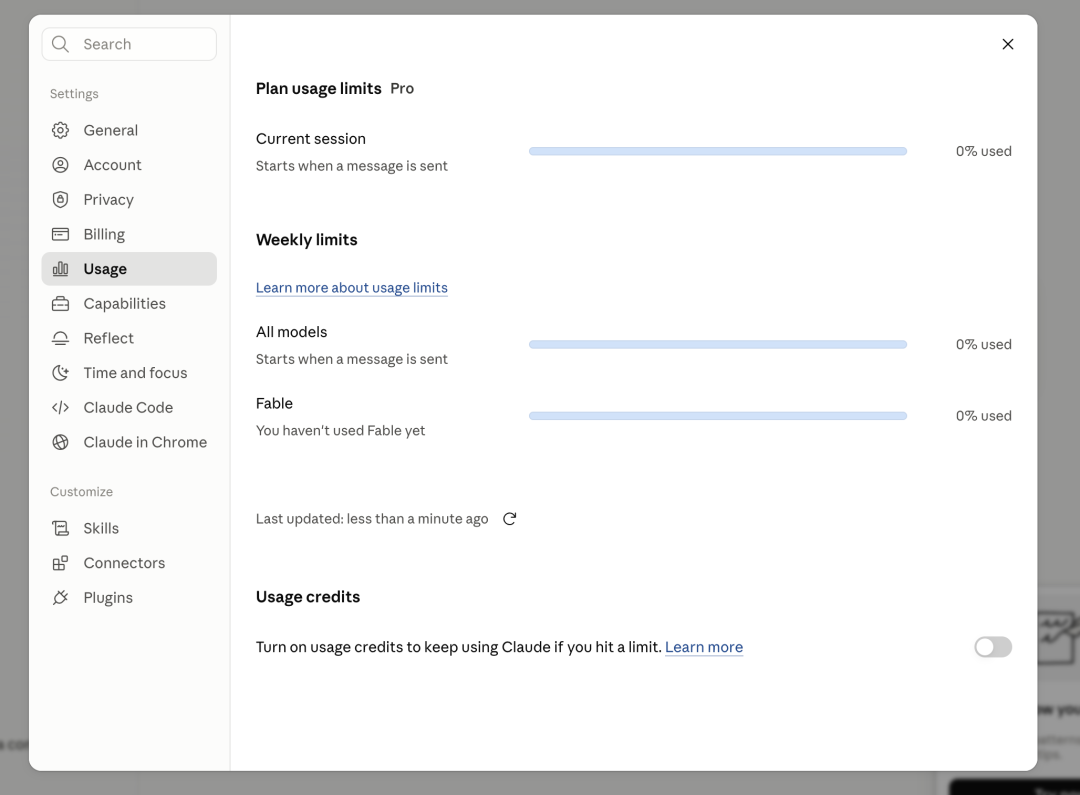The width and height of the screenshot is (1080, 795).
Task: Go to Privacy settings
Action: tap(129, 200)
